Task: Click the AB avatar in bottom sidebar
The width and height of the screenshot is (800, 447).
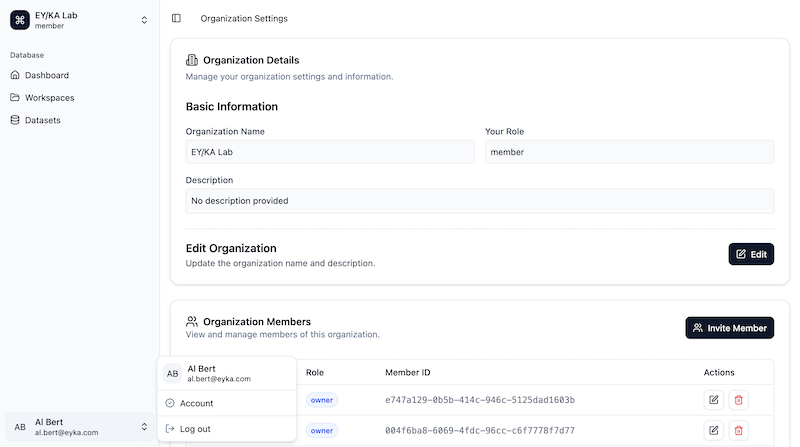Action: coord(20,427)
